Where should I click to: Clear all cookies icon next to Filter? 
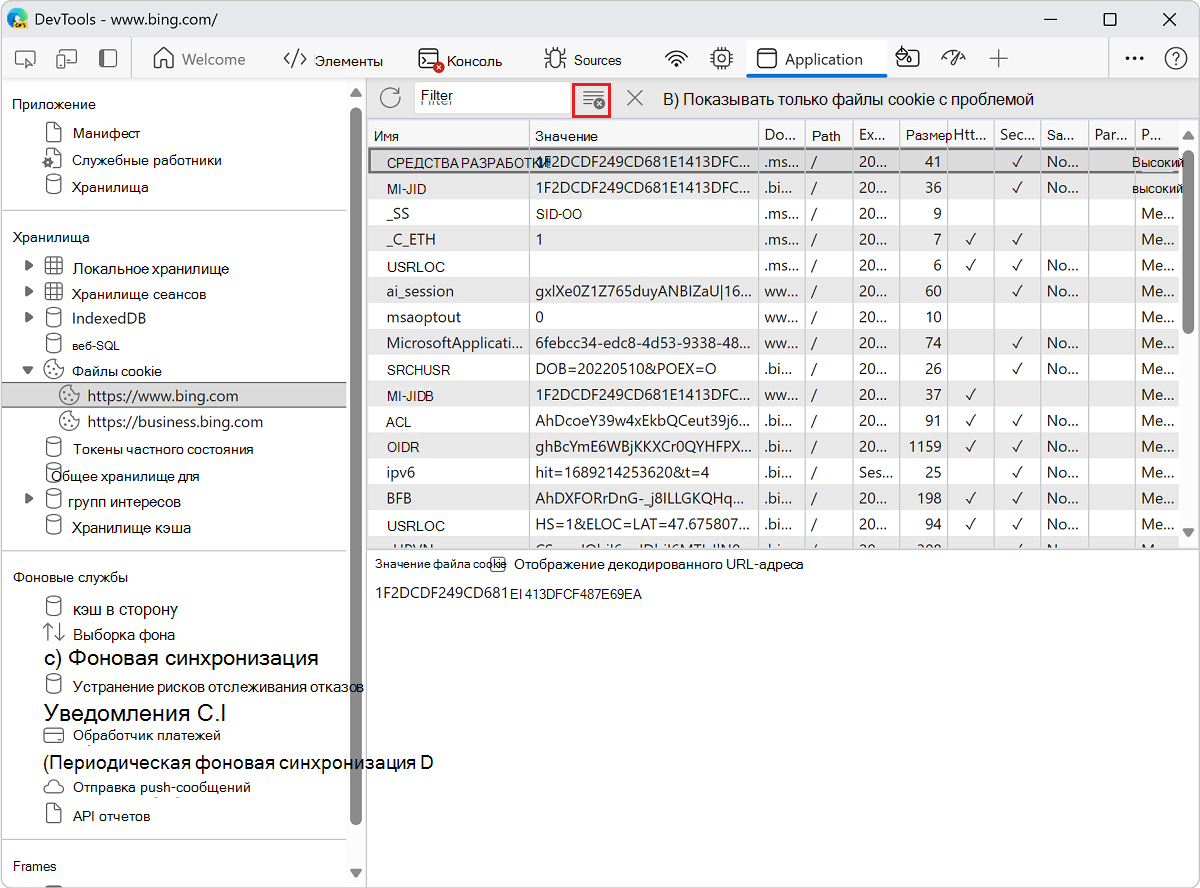tap(593, 99)
